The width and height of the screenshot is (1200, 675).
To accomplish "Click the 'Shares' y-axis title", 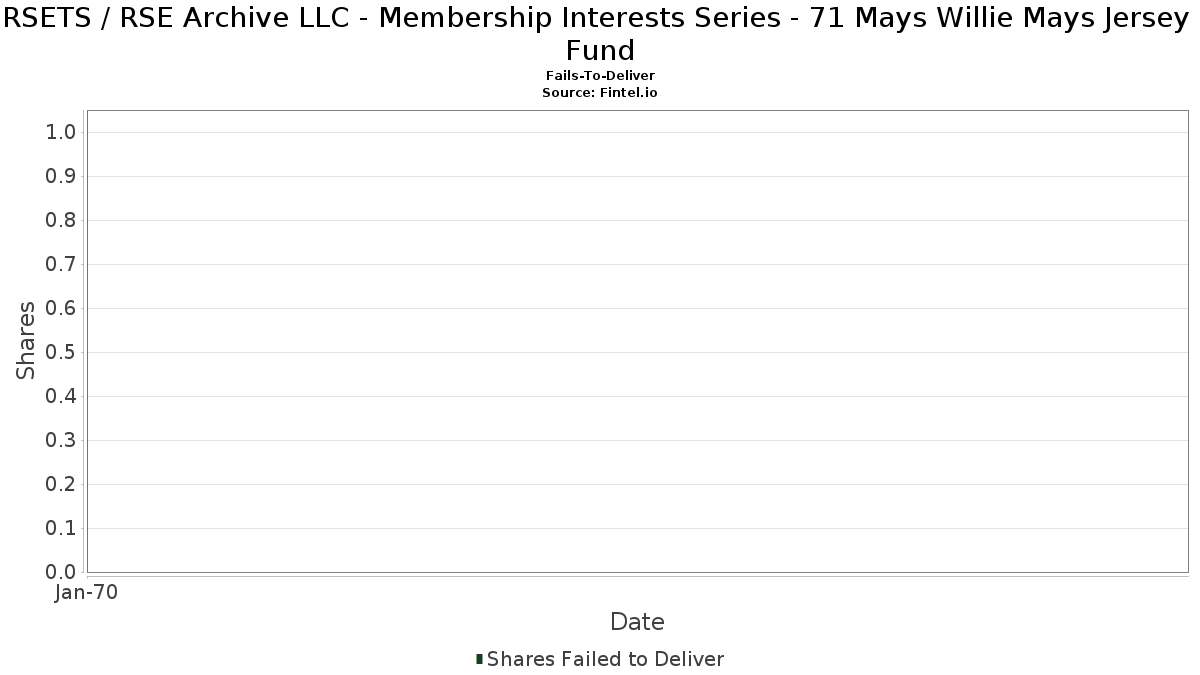I will pos(26,340).
